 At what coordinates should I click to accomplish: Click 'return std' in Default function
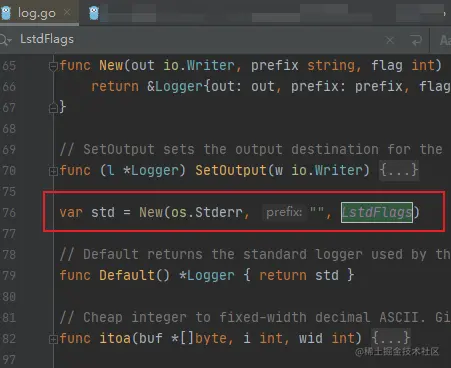click(299, 276)
